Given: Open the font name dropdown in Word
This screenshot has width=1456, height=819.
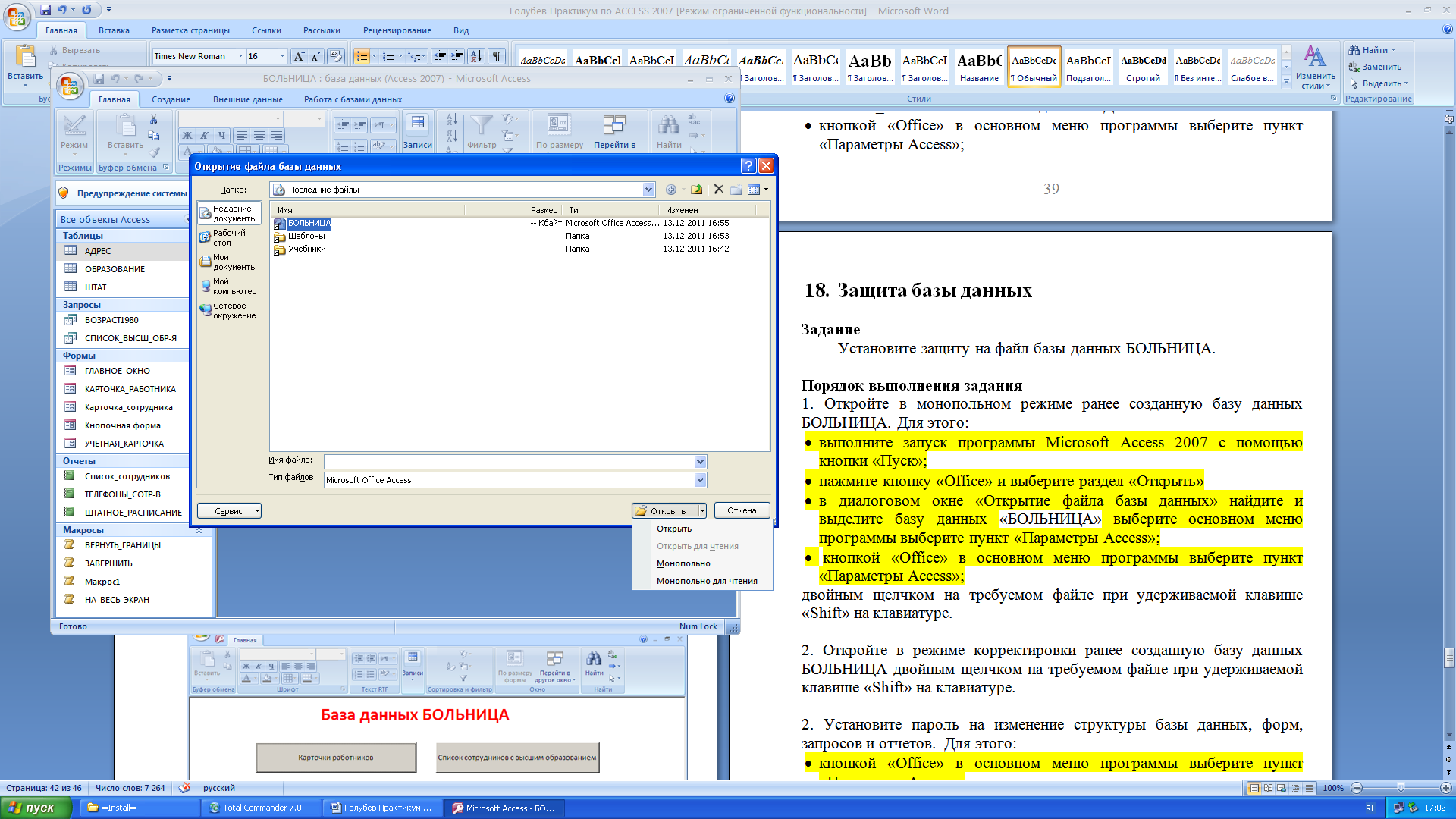Looking at the screenshot, I should click(x=240, y=56).
